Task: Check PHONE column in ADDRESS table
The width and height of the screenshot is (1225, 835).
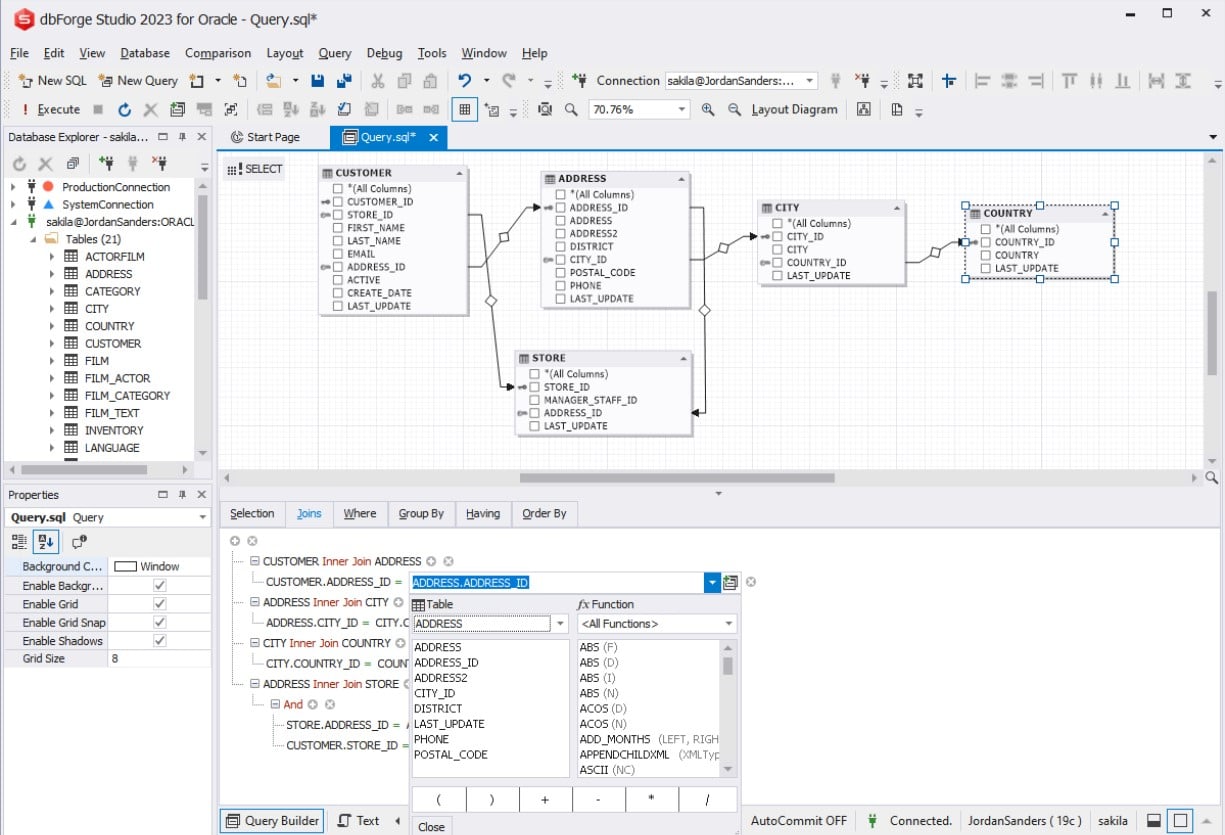Action: click(560, 286)
